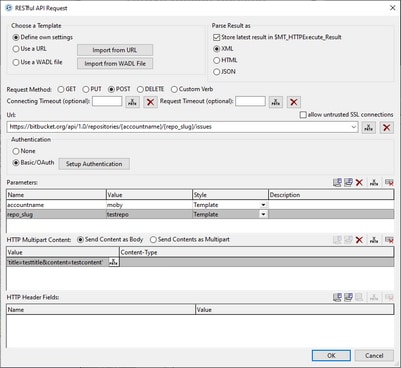
Task: Open Style dropdown for repo_slug parameter
Action: pyautogui.click(x=263, y=214)
